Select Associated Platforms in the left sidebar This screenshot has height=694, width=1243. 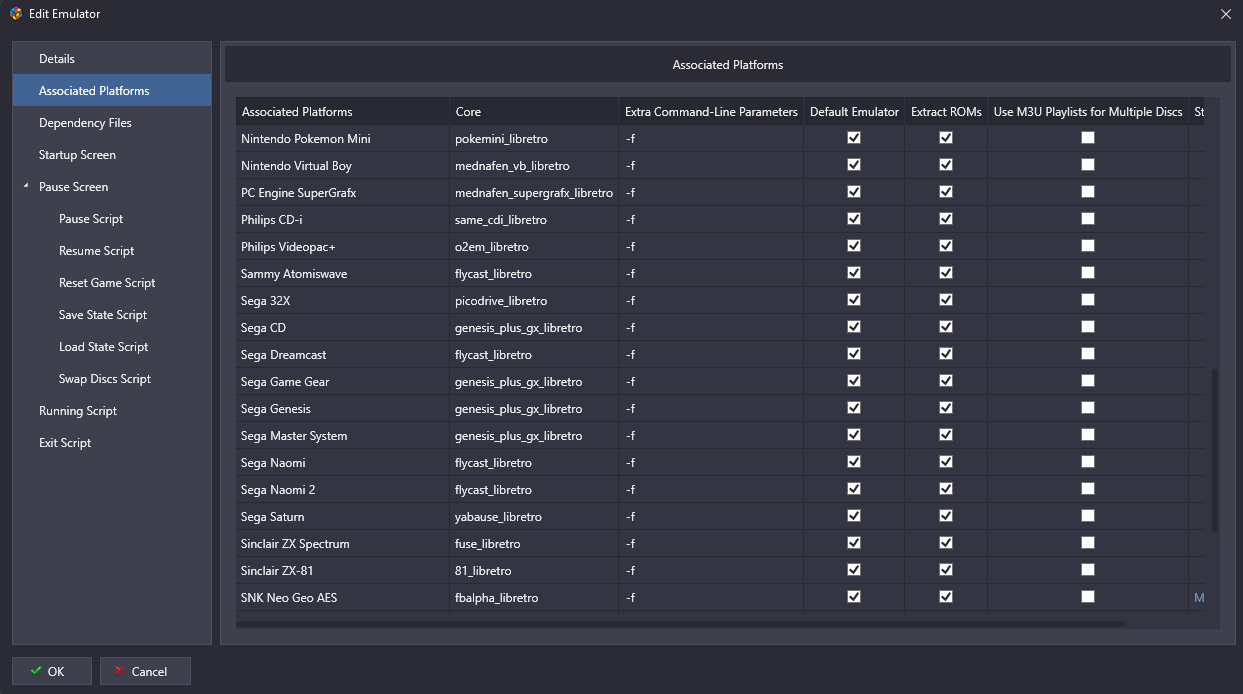pos(112,91)
